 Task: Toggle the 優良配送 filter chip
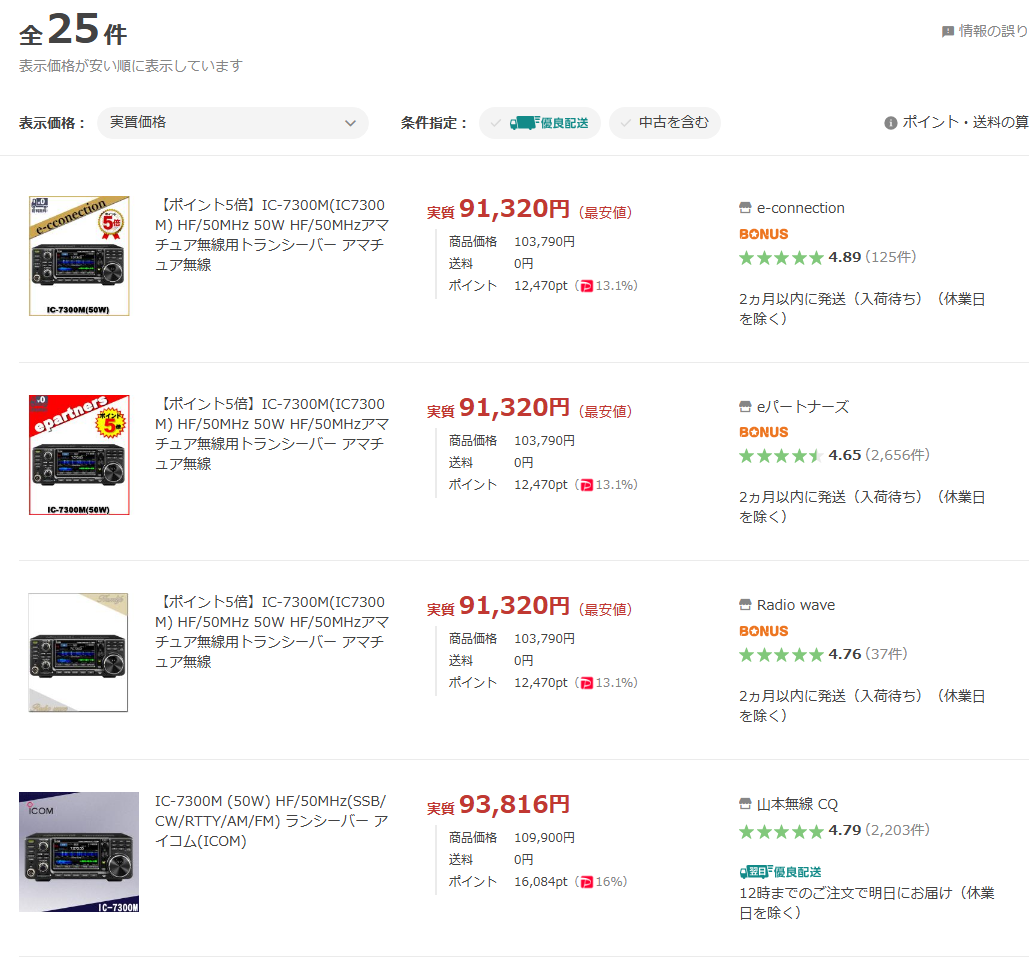click(x=539, y=123)
